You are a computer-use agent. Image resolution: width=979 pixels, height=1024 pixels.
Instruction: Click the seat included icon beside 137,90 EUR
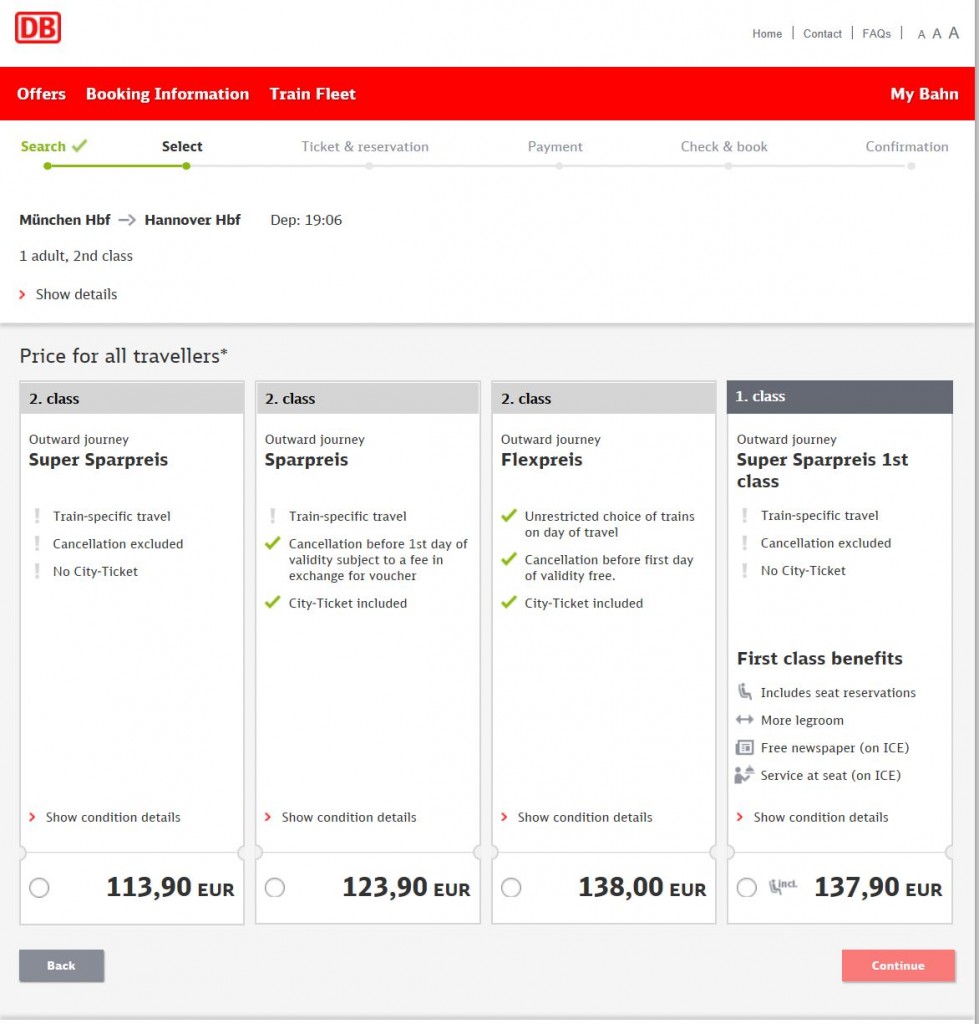782,886
